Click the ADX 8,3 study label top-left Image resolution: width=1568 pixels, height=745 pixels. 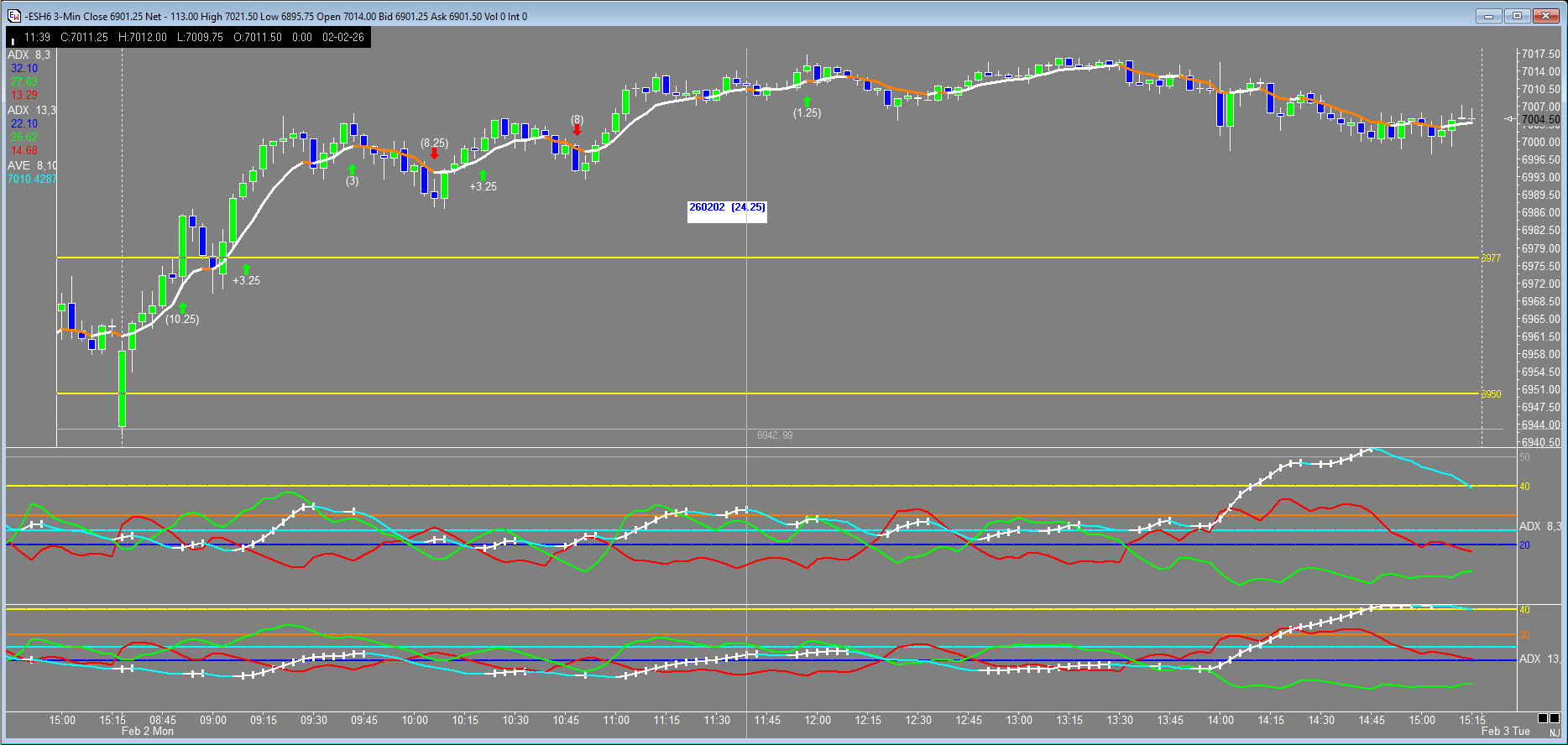[29, 55]
